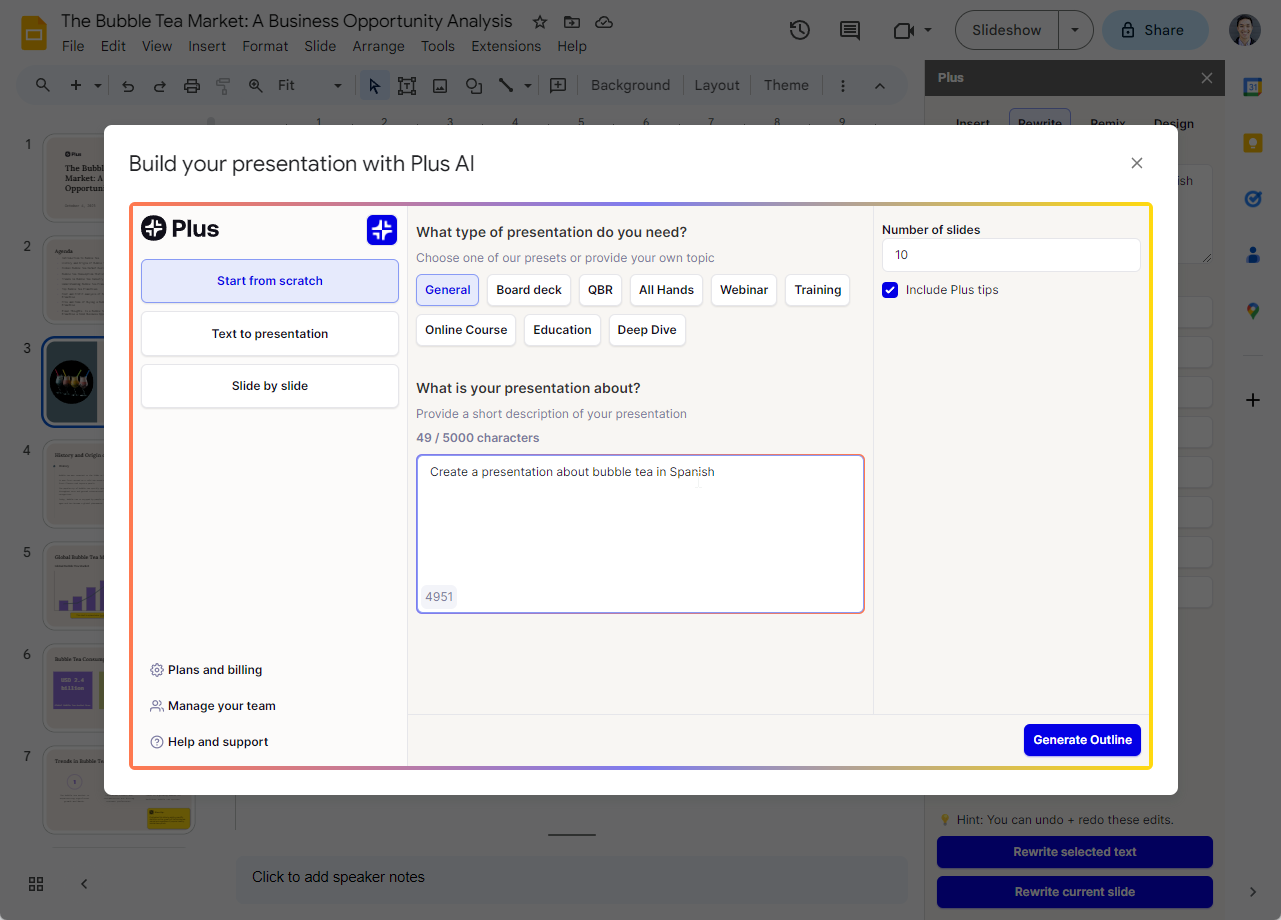
Task: Select the line tool icon
Action: pyautogui.click(x=506, y=86)
